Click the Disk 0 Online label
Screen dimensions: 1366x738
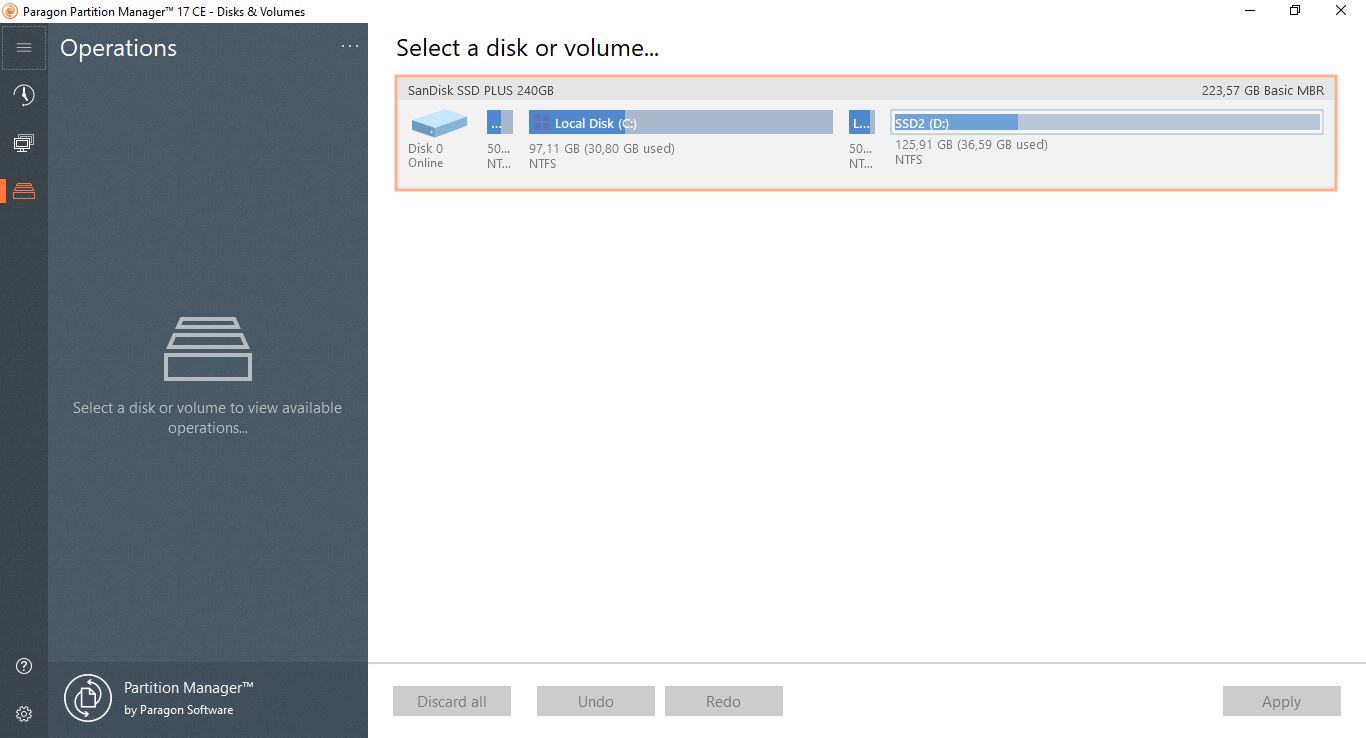(x=426, y=155)
